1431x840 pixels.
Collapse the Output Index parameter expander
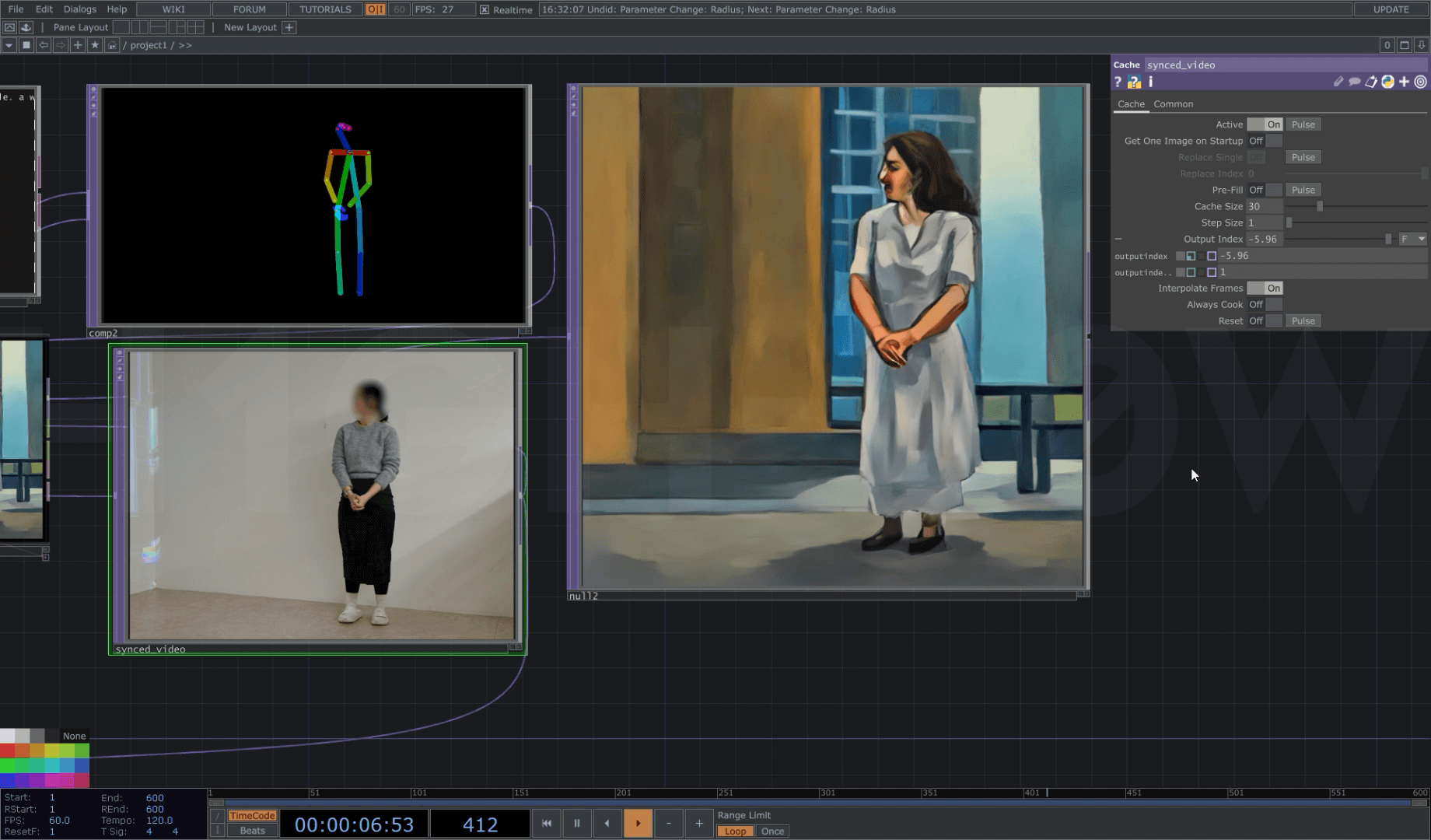click(x=1118, y=240)
